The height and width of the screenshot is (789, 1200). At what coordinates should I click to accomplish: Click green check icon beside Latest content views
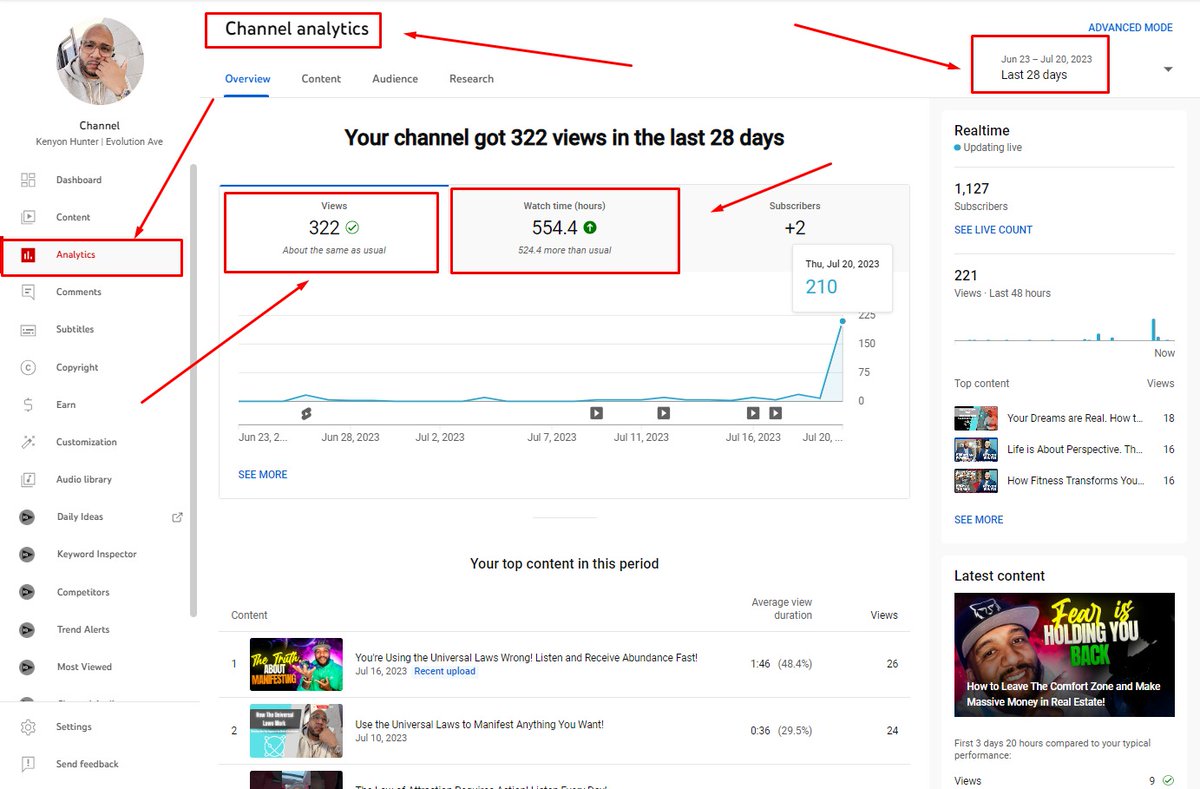tap(1168, 781)
